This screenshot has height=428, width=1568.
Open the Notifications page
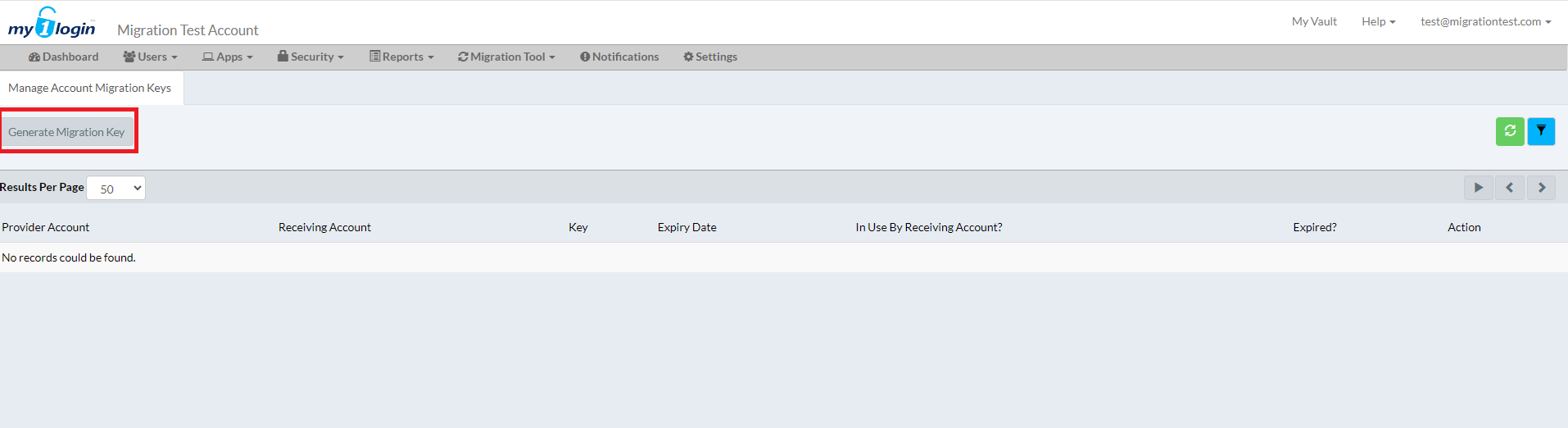click(x=619, y=57)
